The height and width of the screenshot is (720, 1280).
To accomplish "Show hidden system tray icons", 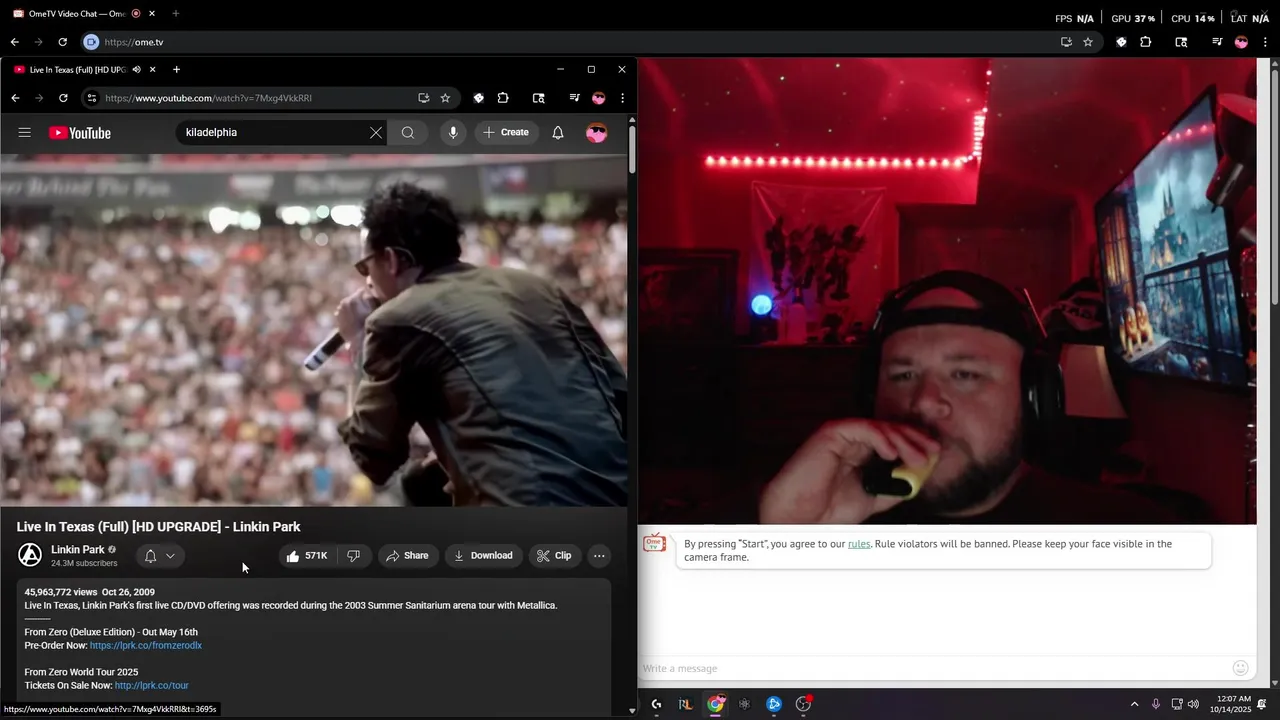I will [1134, 704].
